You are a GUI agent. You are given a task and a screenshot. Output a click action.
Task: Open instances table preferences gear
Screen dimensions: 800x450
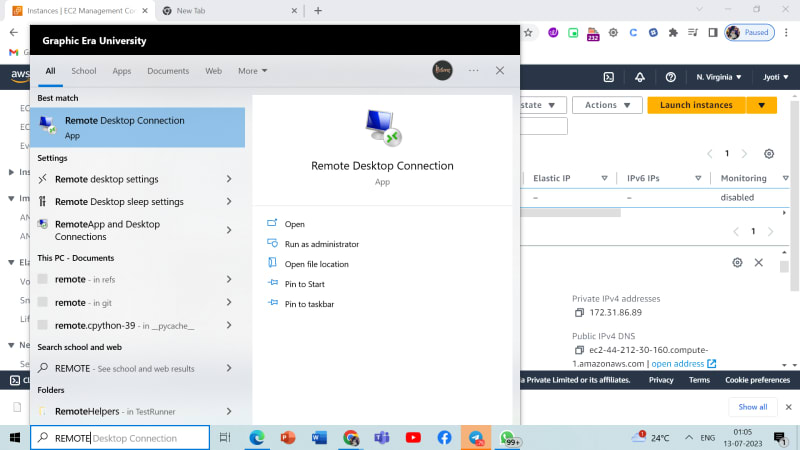(x=769, y=154)
